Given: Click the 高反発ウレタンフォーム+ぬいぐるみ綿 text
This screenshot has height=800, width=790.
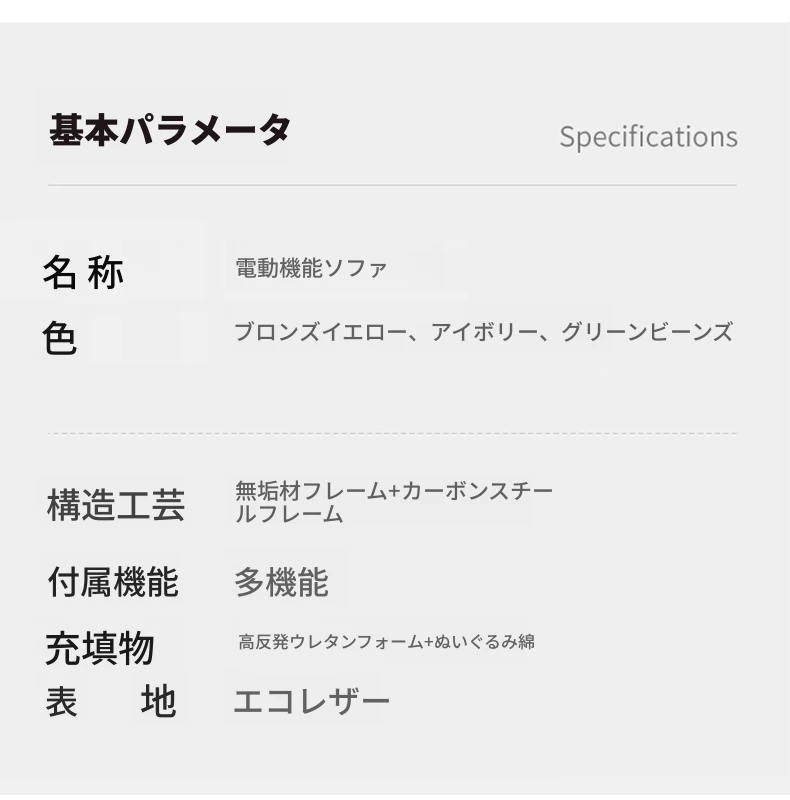Looking at the screenshot, I should (x=386, y=641).
